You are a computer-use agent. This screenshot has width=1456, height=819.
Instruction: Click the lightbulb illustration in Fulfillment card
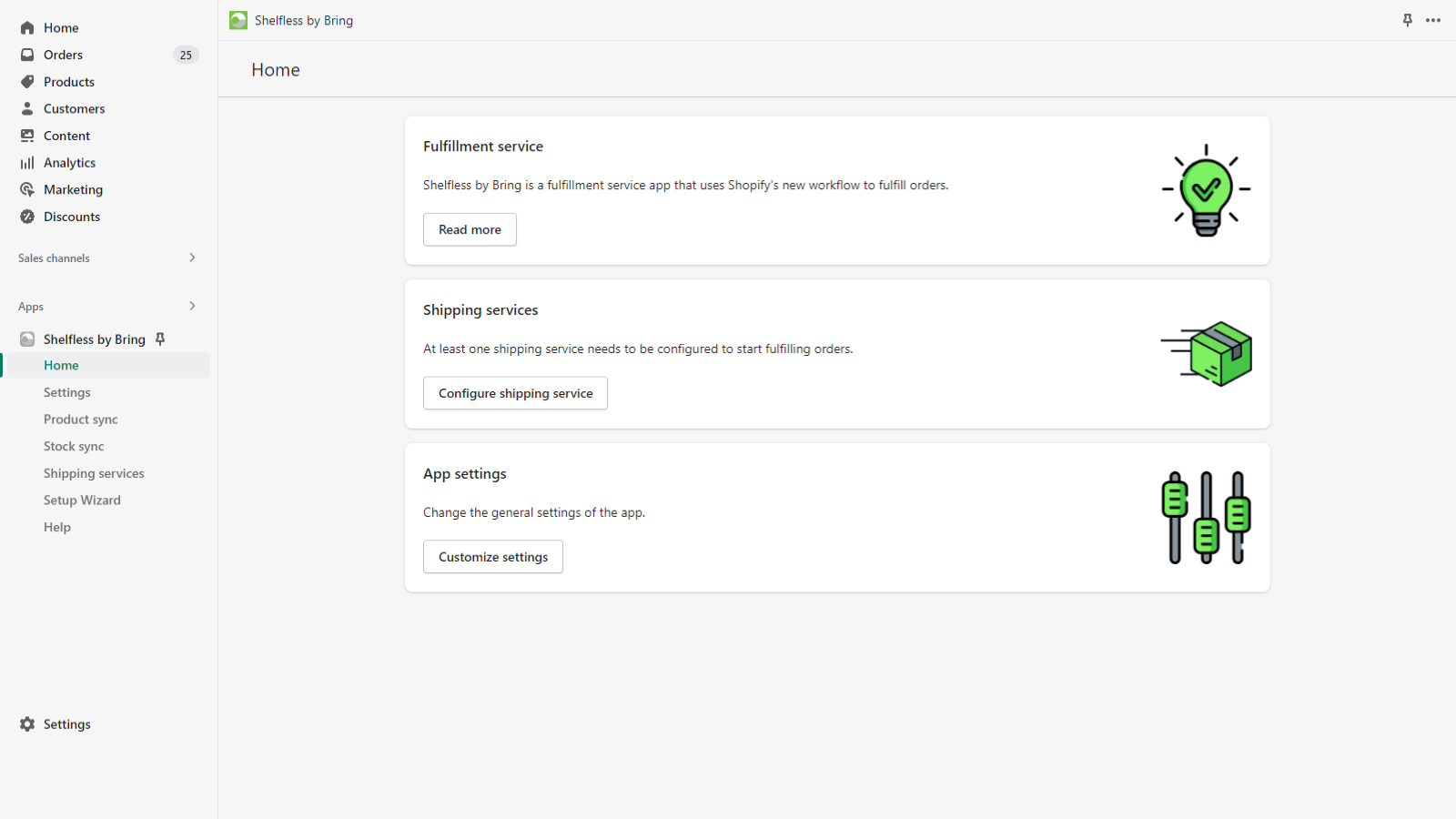[x=1207, y=190]
